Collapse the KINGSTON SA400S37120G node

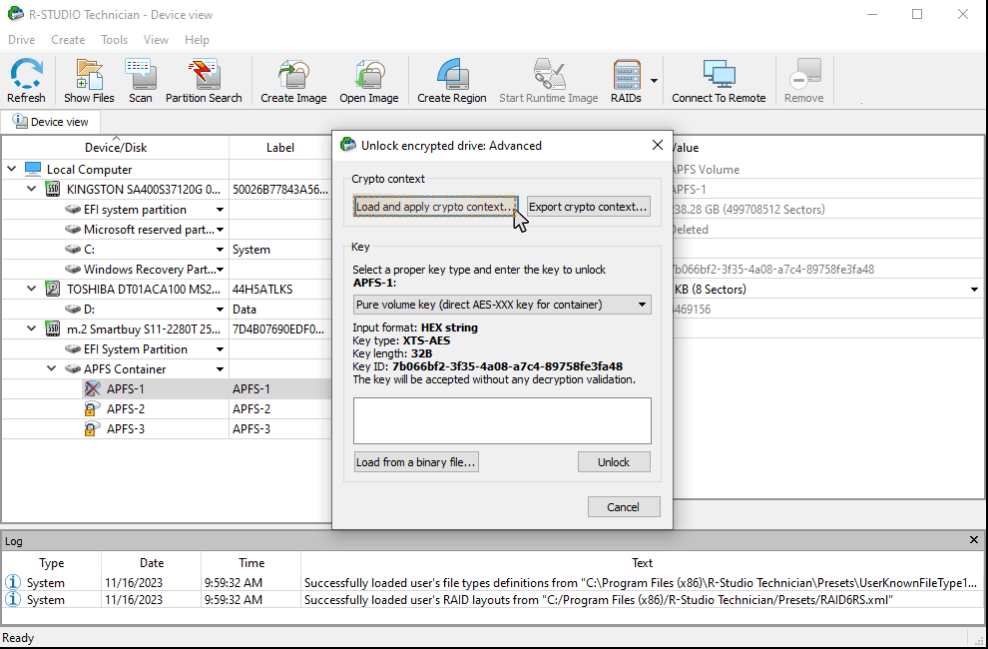click(32, 189)
